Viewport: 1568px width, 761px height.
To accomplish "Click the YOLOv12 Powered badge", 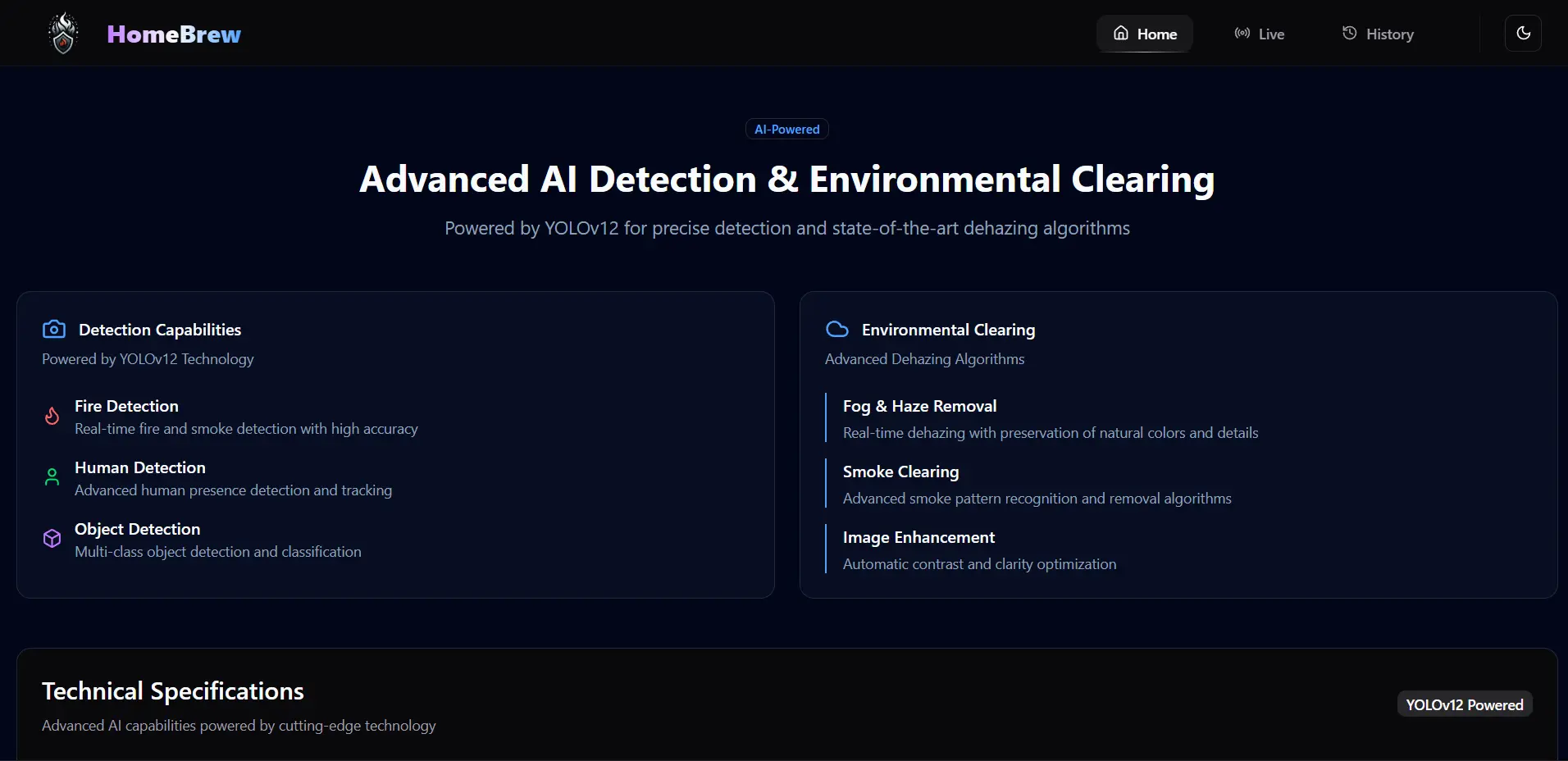I will click(1464, 704).
